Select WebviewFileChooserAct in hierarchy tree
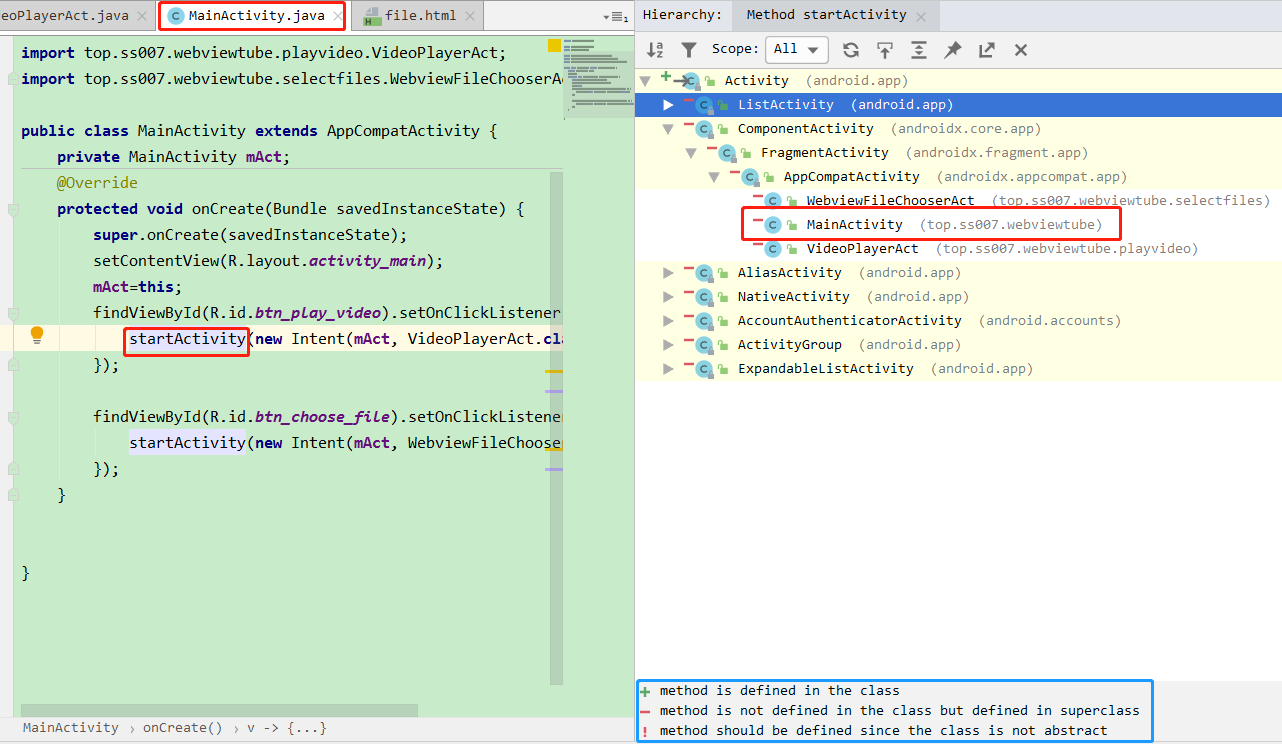This screenshot has height=744, width=1282. point(958,201)
